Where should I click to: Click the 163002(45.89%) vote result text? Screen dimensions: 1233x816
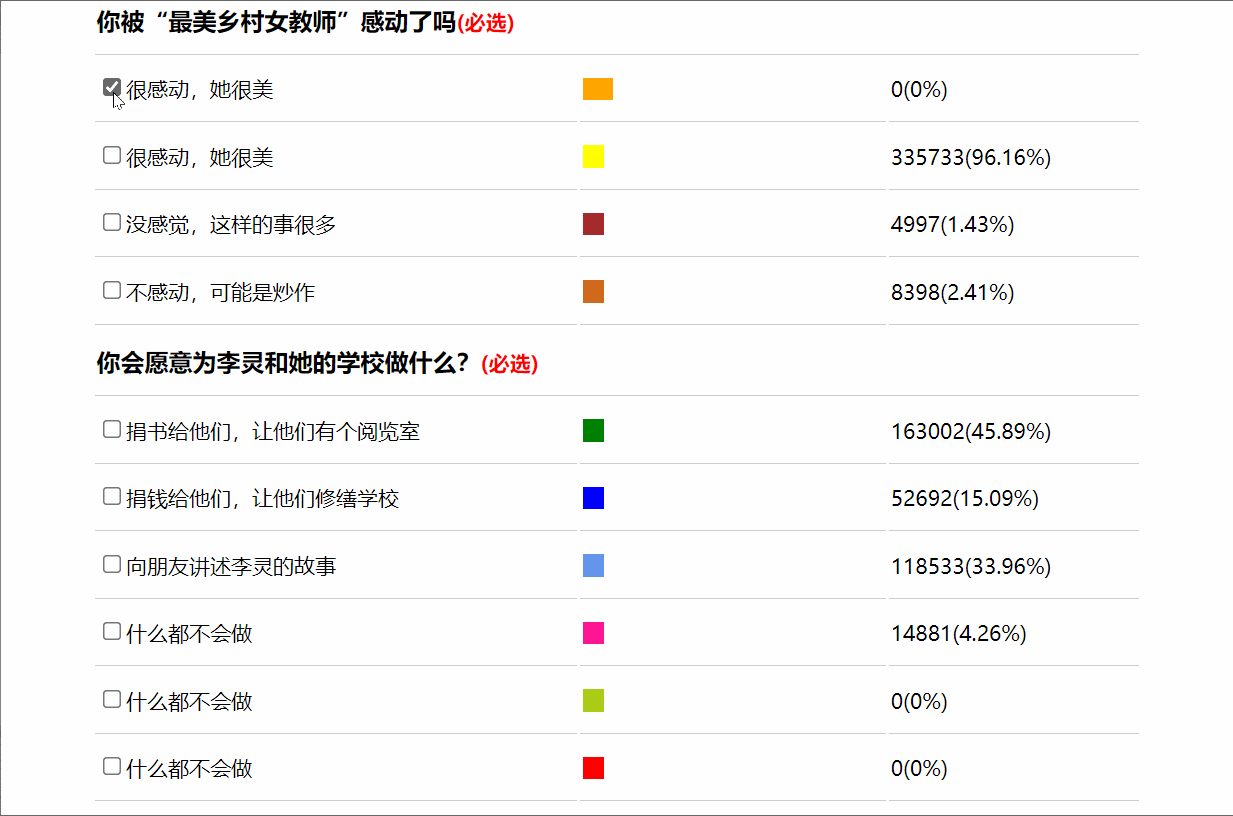tap(970, 432)
